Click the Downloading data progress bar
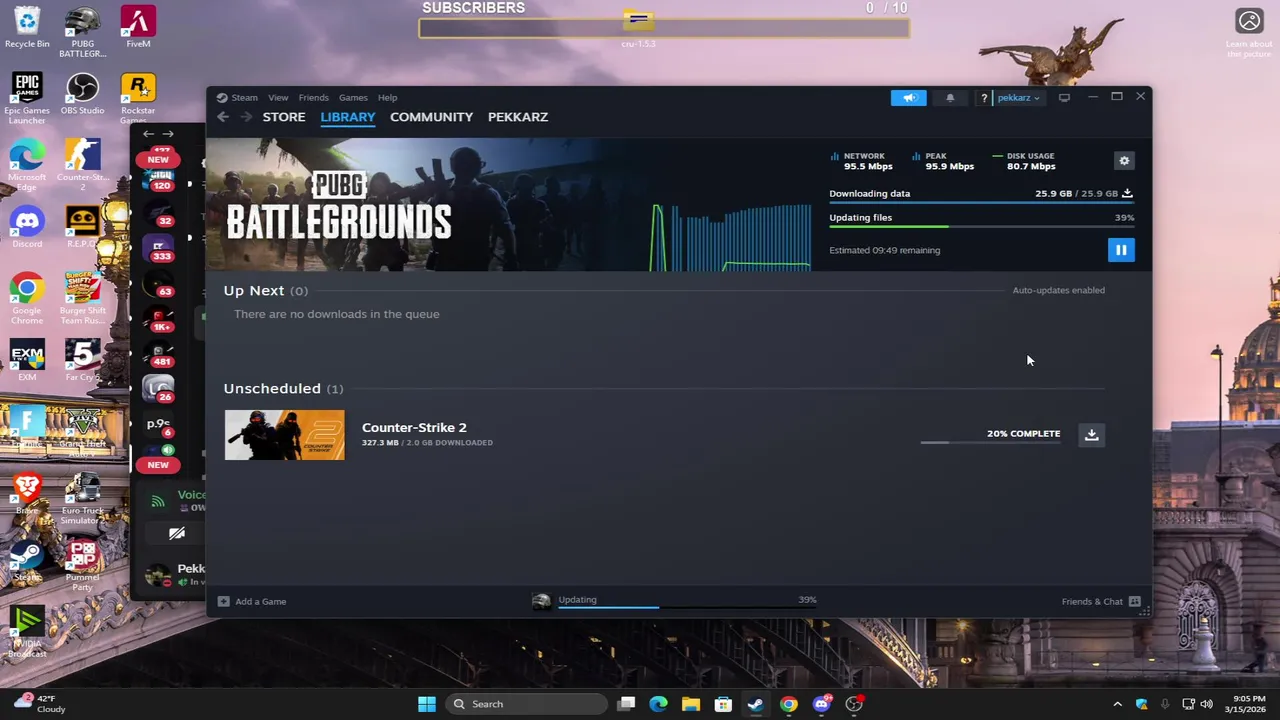This screenshot has height=720, width=1280. [981, 203]
